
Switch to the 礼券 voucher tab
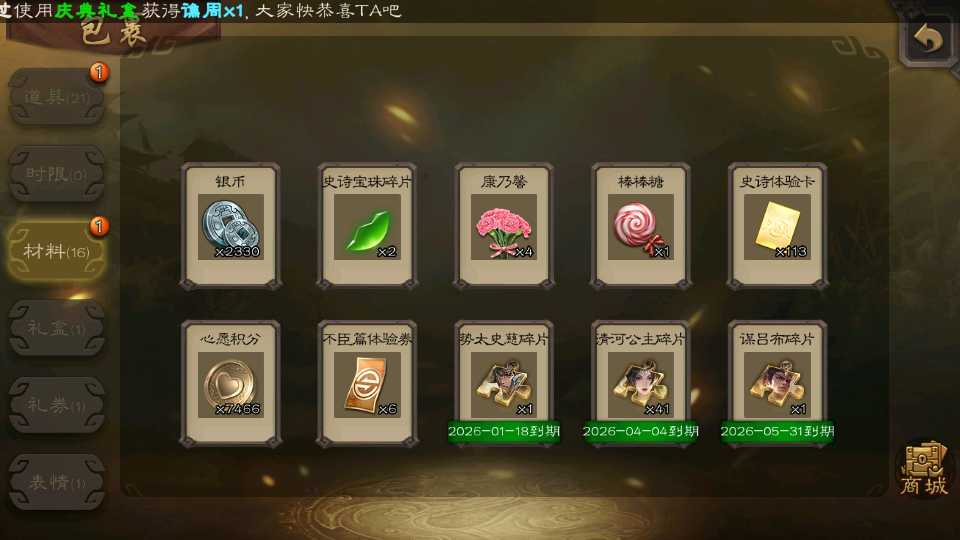pos(56,405)
